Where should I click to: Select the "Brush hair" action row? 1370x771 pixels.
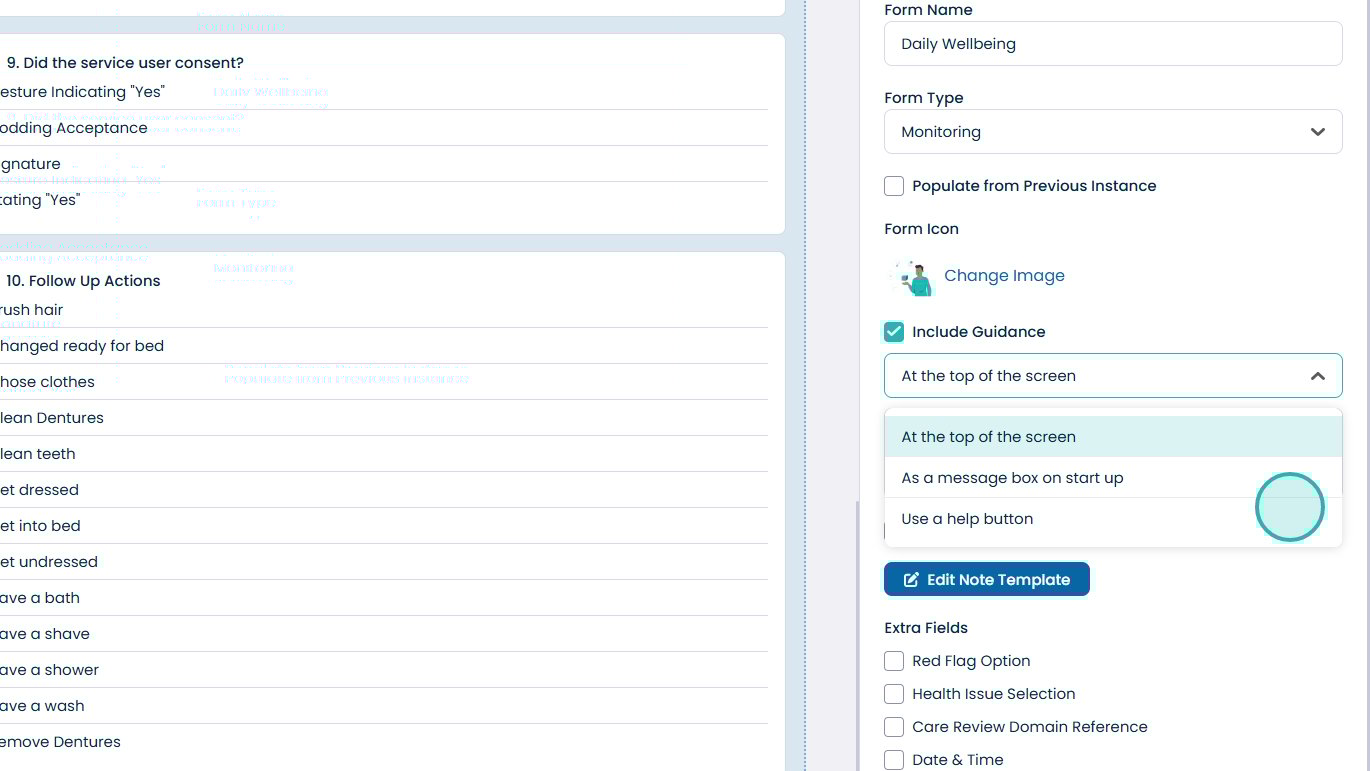tap(384, 310)
